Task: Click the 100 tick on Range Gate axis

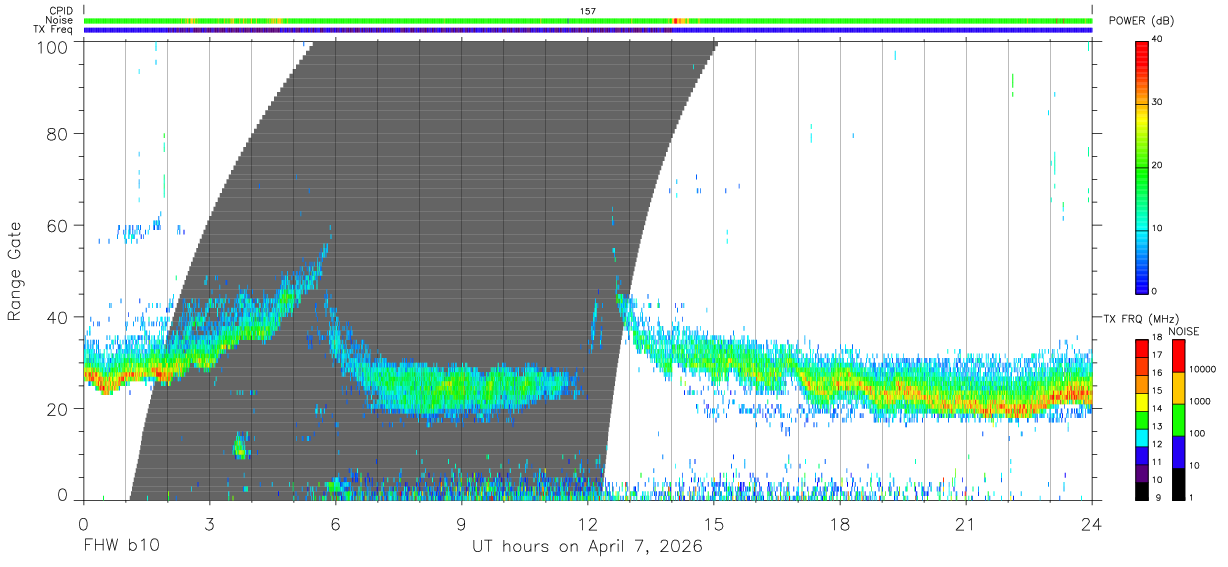Action: coord(54,47)
